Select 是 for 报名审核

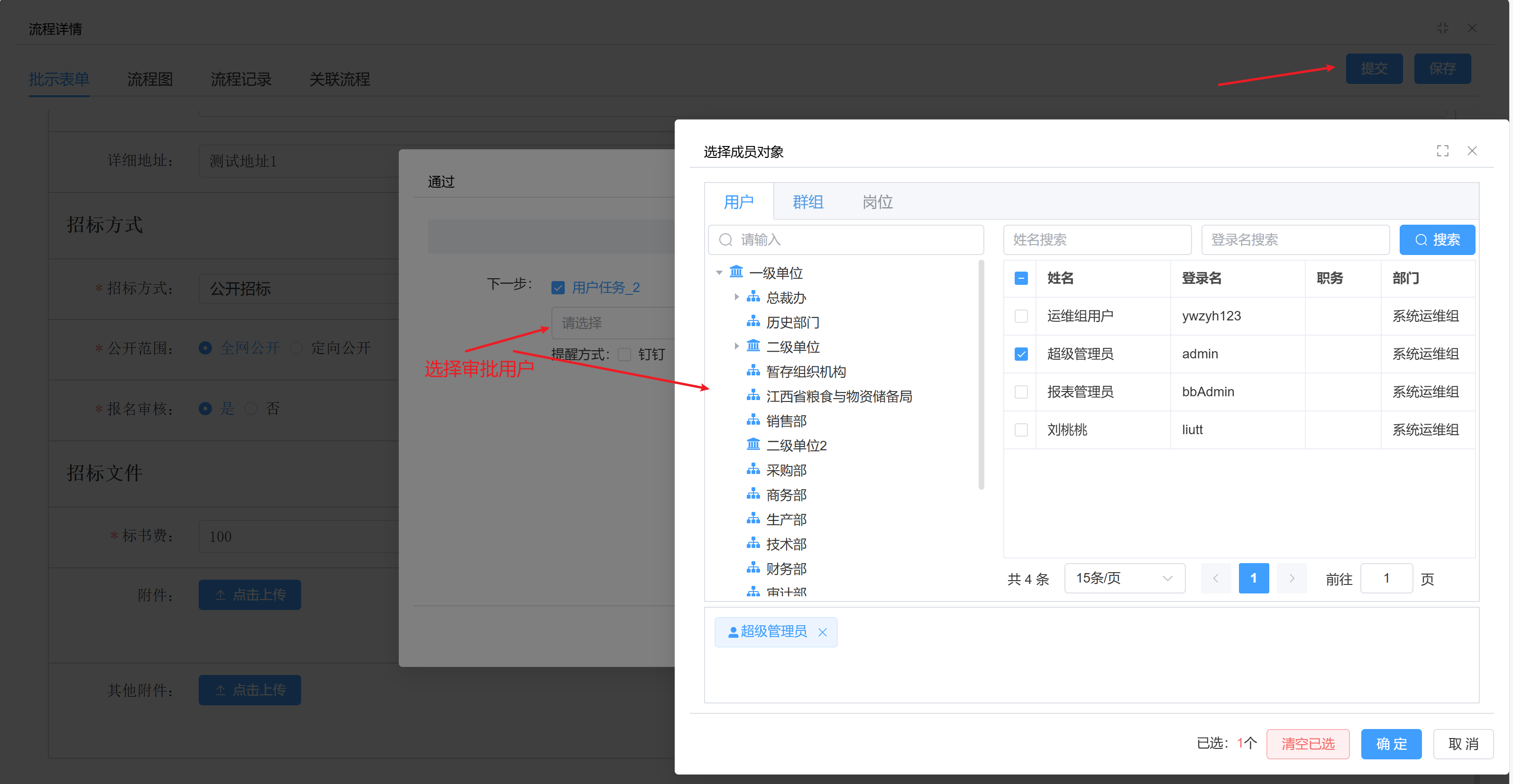click(205, 409)
